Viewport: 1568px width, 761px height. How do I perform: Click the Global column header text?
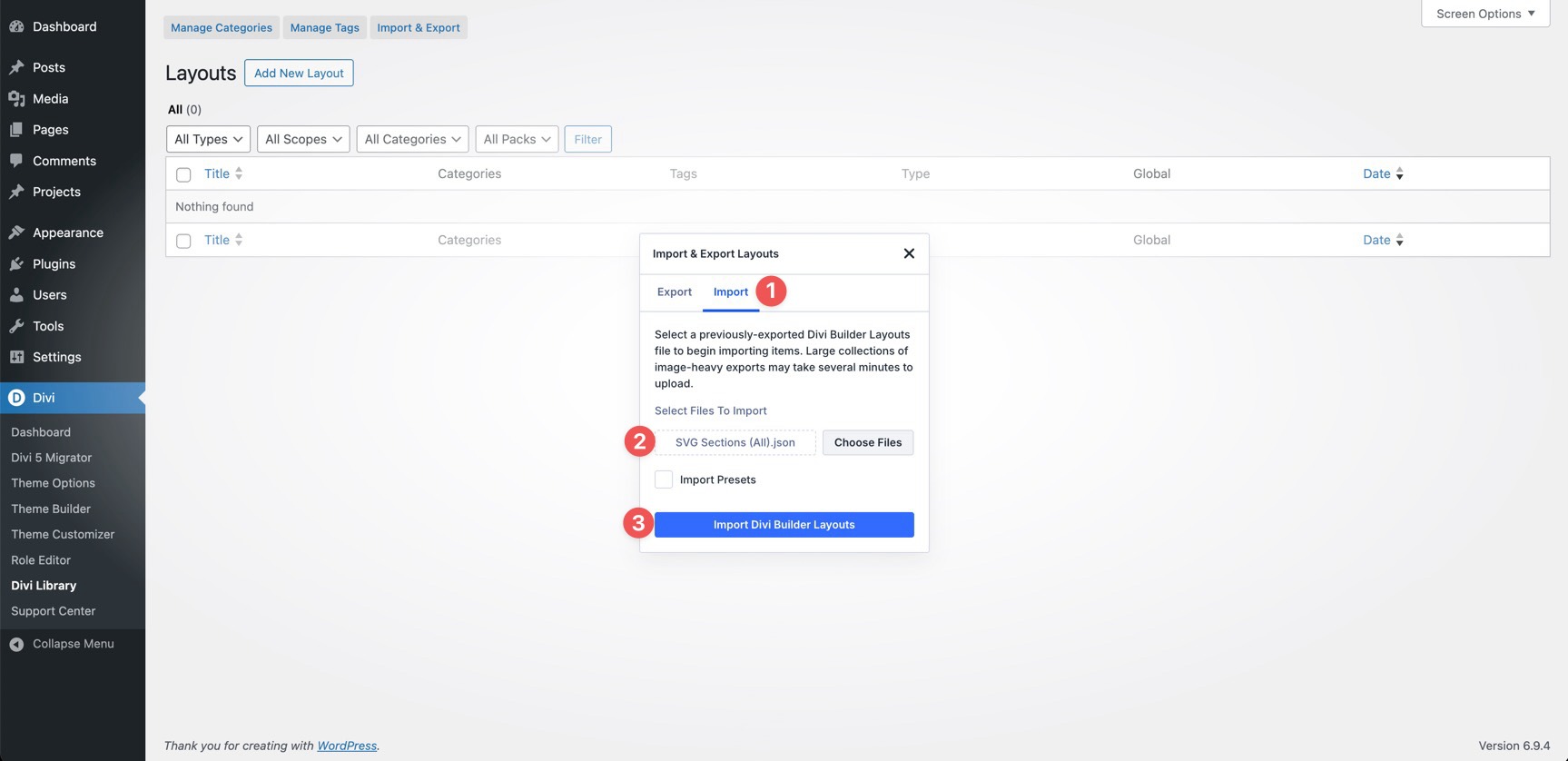pyautogui.click(x=1151, y=173)
